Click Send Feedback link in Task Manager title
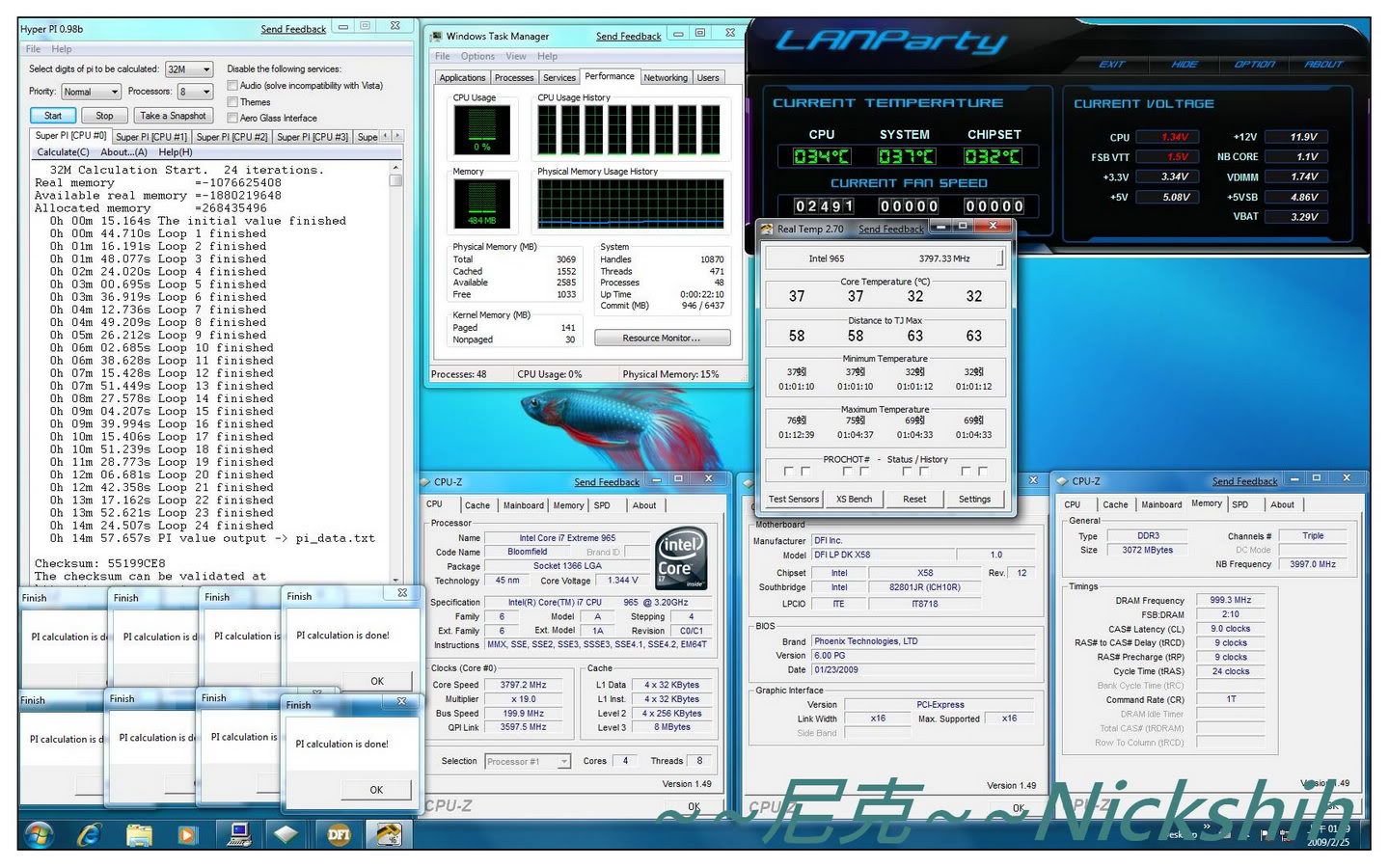The height and width of the screenshot is (868, 1389). pos(628,37)
